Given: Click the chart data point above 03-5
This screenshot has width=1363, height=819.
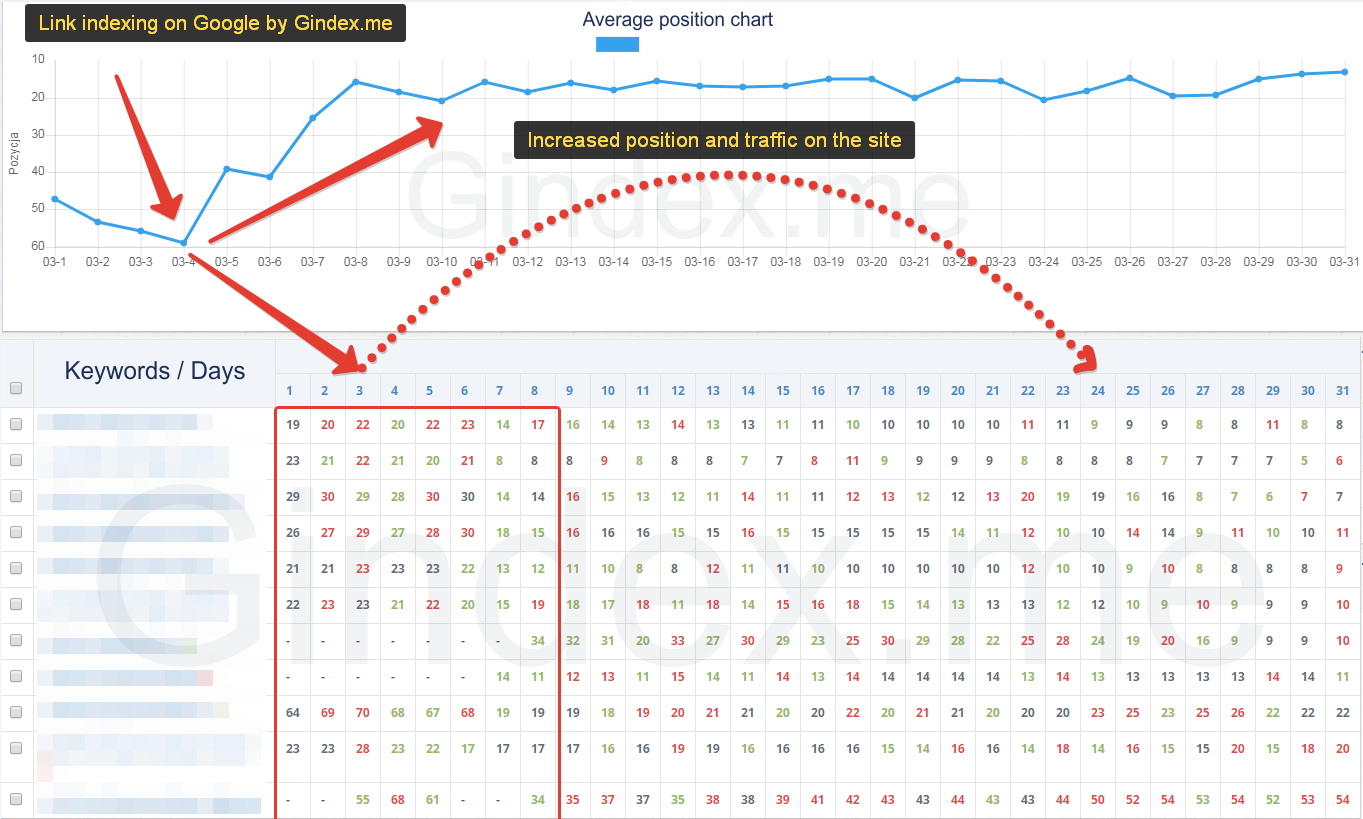Looking at the screenshot, I should [226, 169].
